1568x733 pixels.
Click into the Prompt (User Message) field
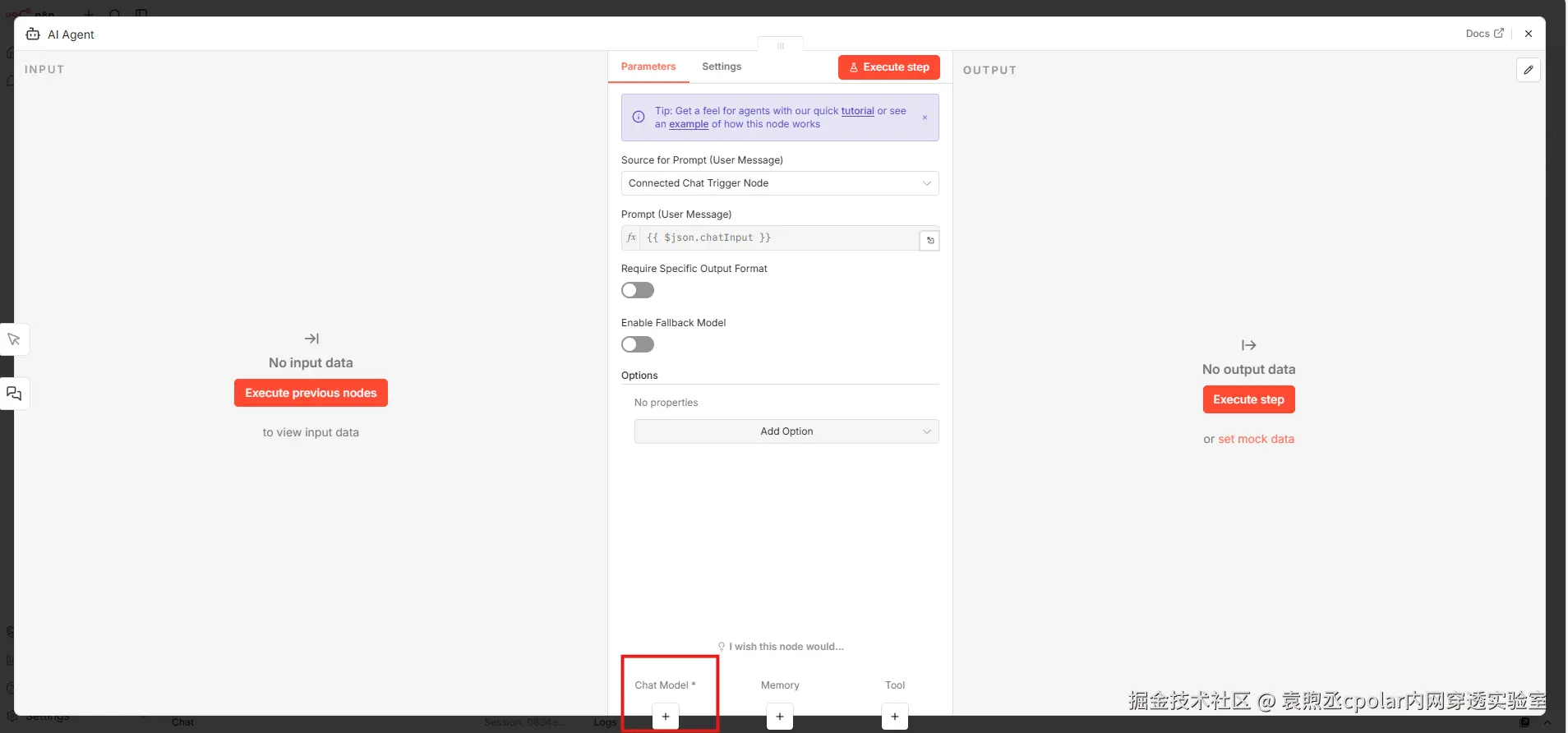[779, 237]
